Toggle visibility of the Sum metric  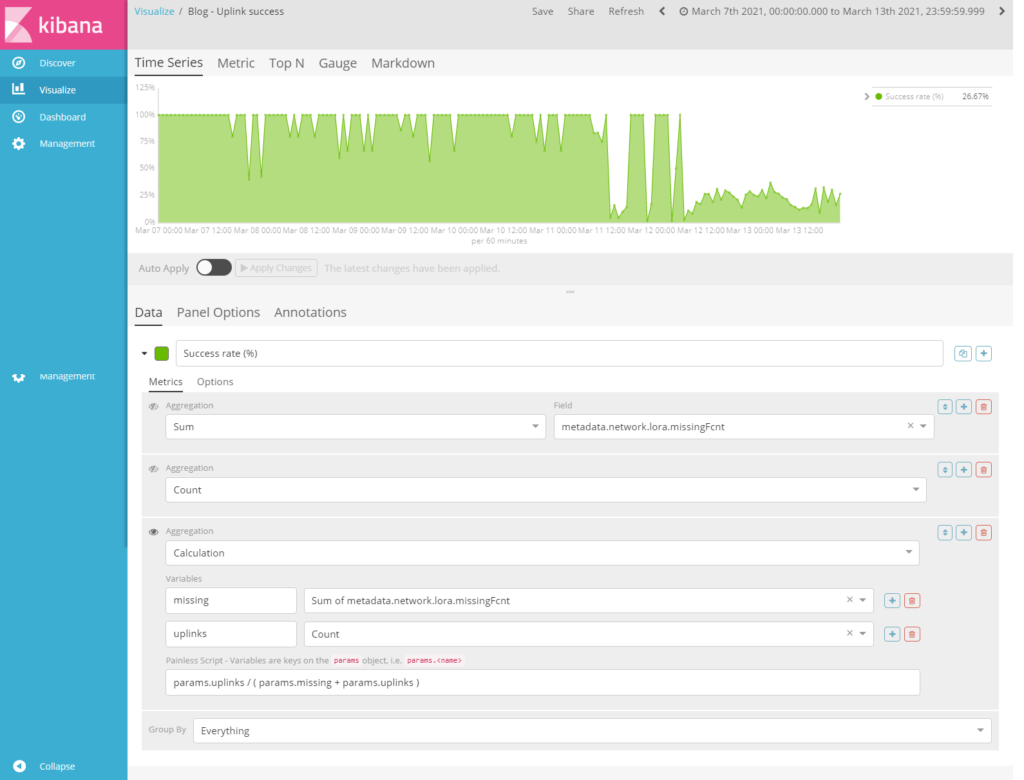coord(153,406)
